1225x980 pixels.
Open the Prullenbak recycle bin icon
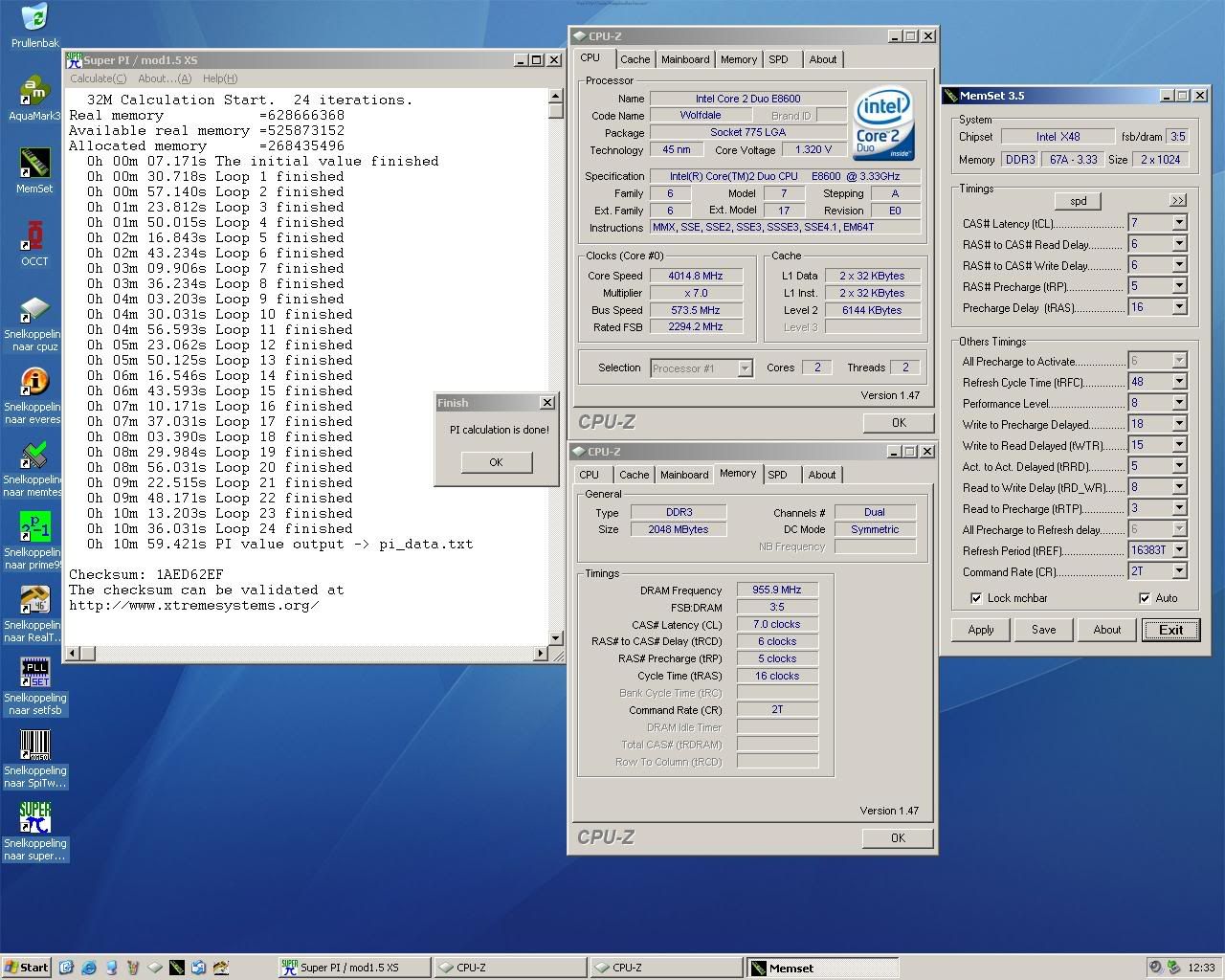point(34,17)
